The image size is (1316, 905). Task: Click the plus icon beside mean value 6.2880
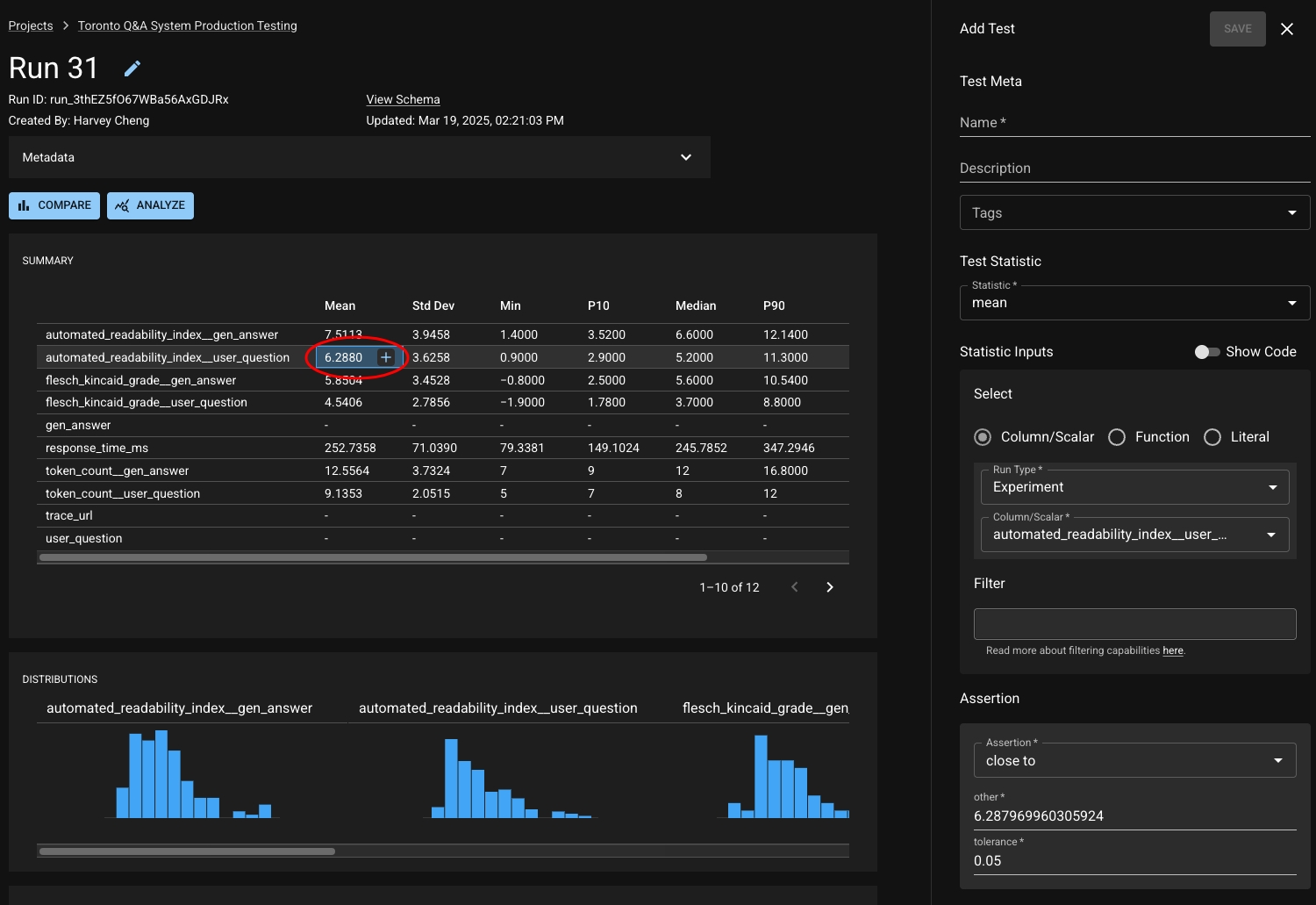click(385, 357)
